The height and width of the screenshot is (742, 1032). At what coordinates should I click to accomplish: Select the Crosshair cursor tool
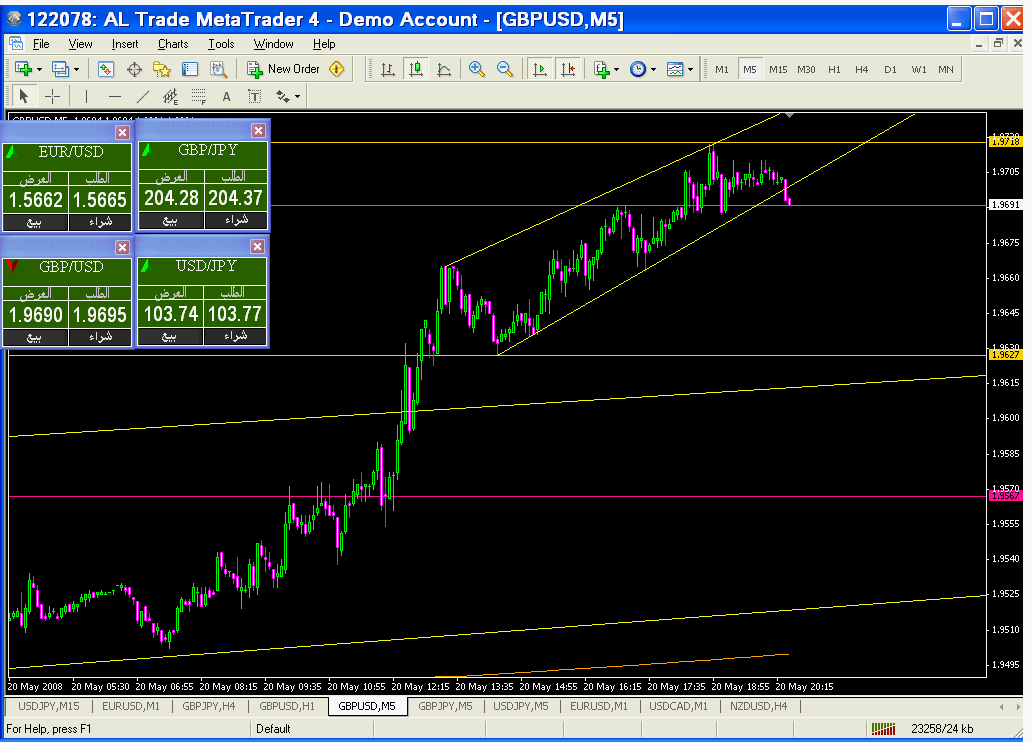tap(53, 96)
